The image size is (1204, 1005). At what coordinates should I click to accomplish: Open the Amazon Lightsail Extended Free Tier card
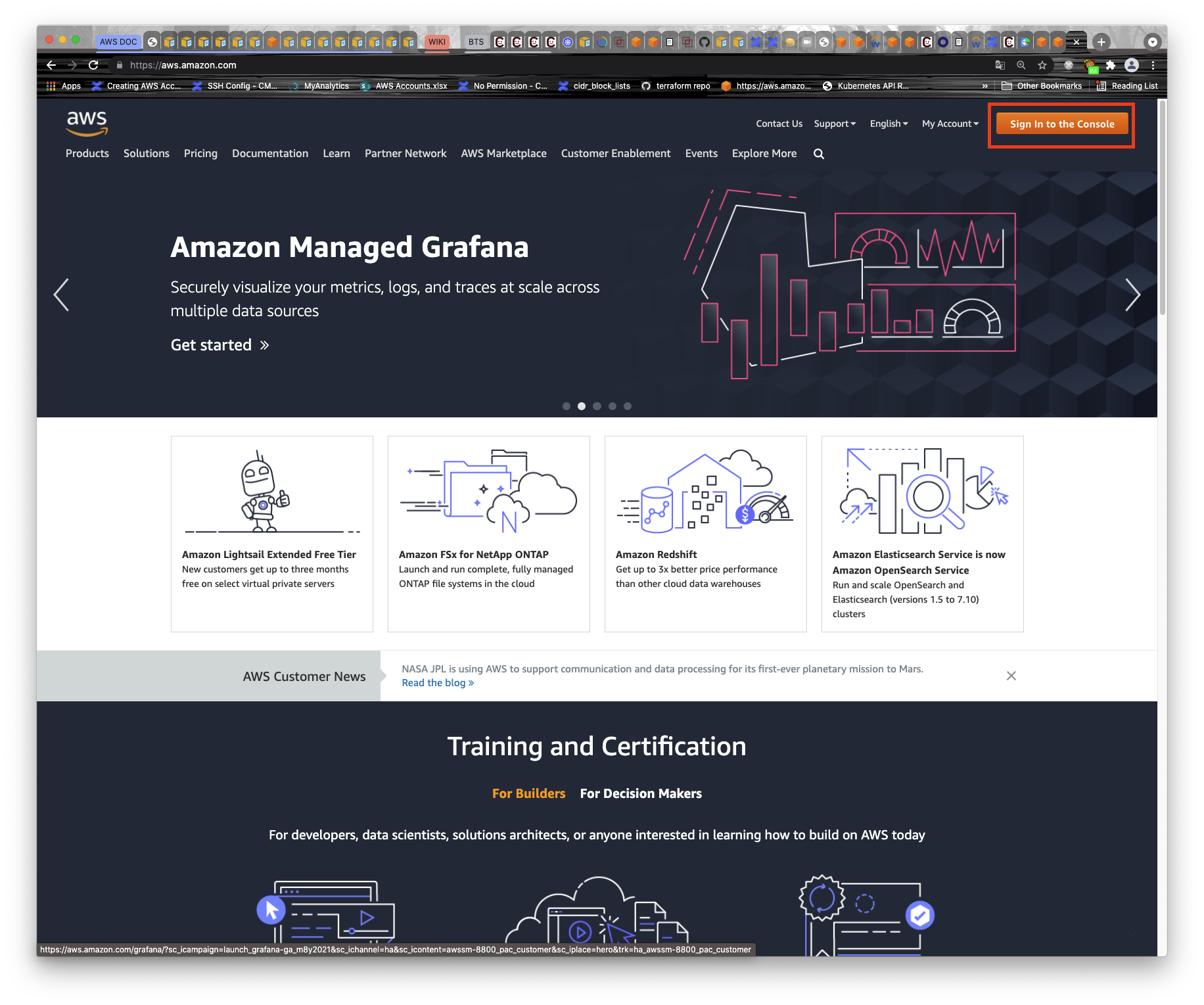pyautogui.click(x=272, y=534)
